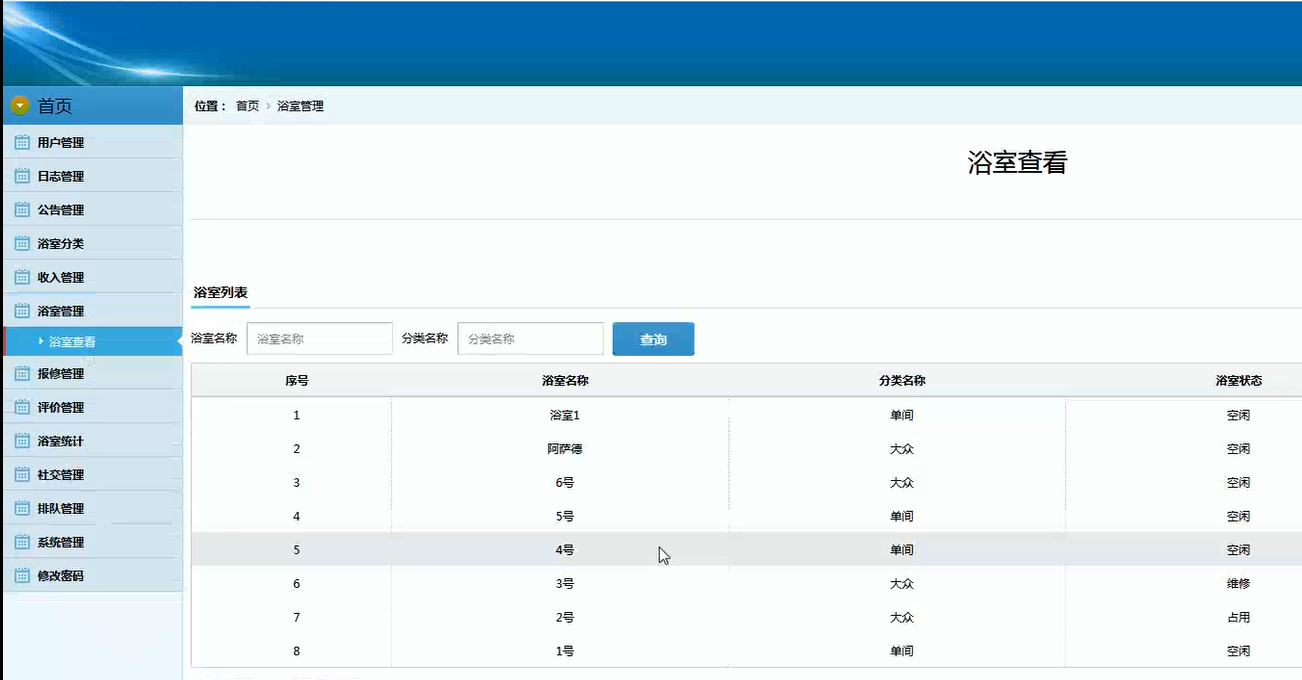Click 空闲 status in the 4号 row
The height and width of the screenshot is (680, 1302).
(1238, 550)
